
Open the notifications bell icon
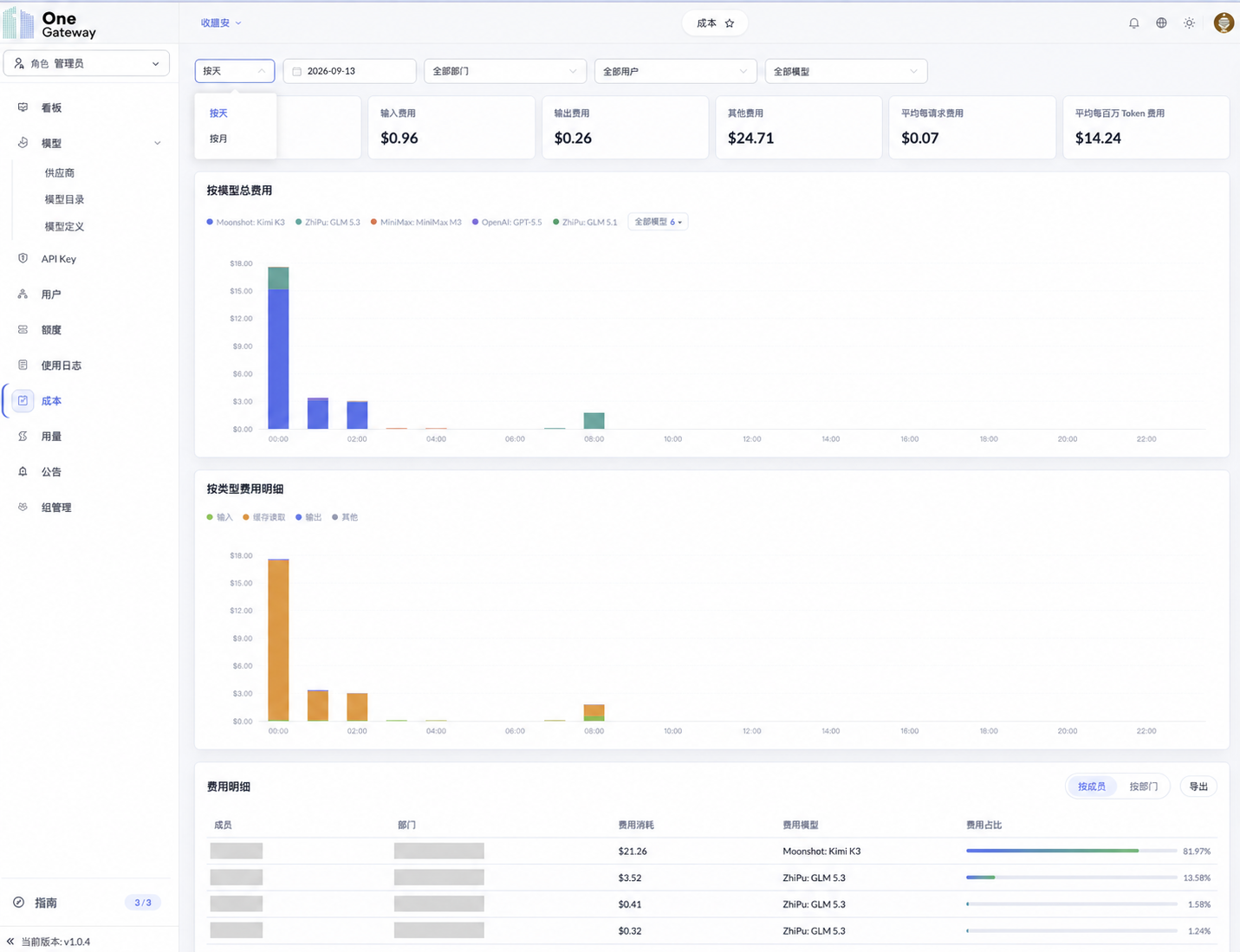[x=1133, y=23]
